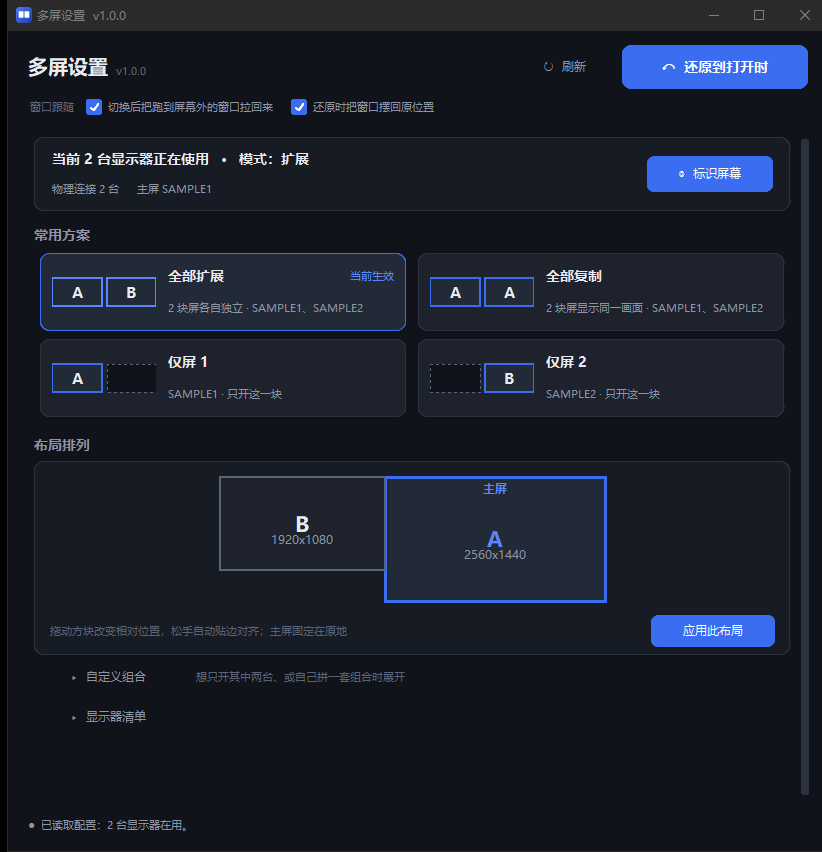Click the A B thumbnail of 全部扩展

pyautogui.click(x=104, y=292)
